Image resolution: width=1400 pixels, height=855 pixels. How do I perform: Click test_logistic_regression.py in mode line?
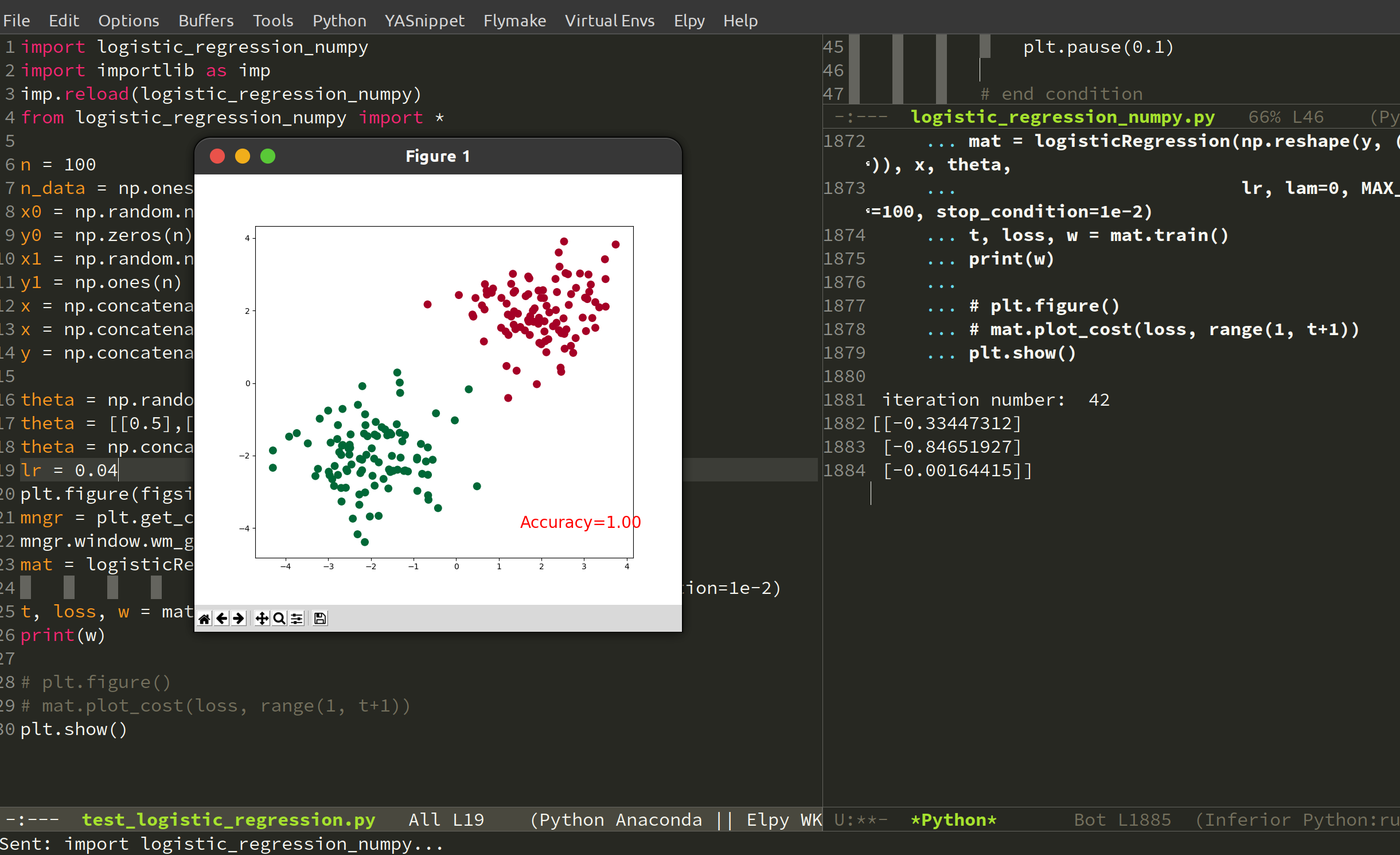(228, 819)
